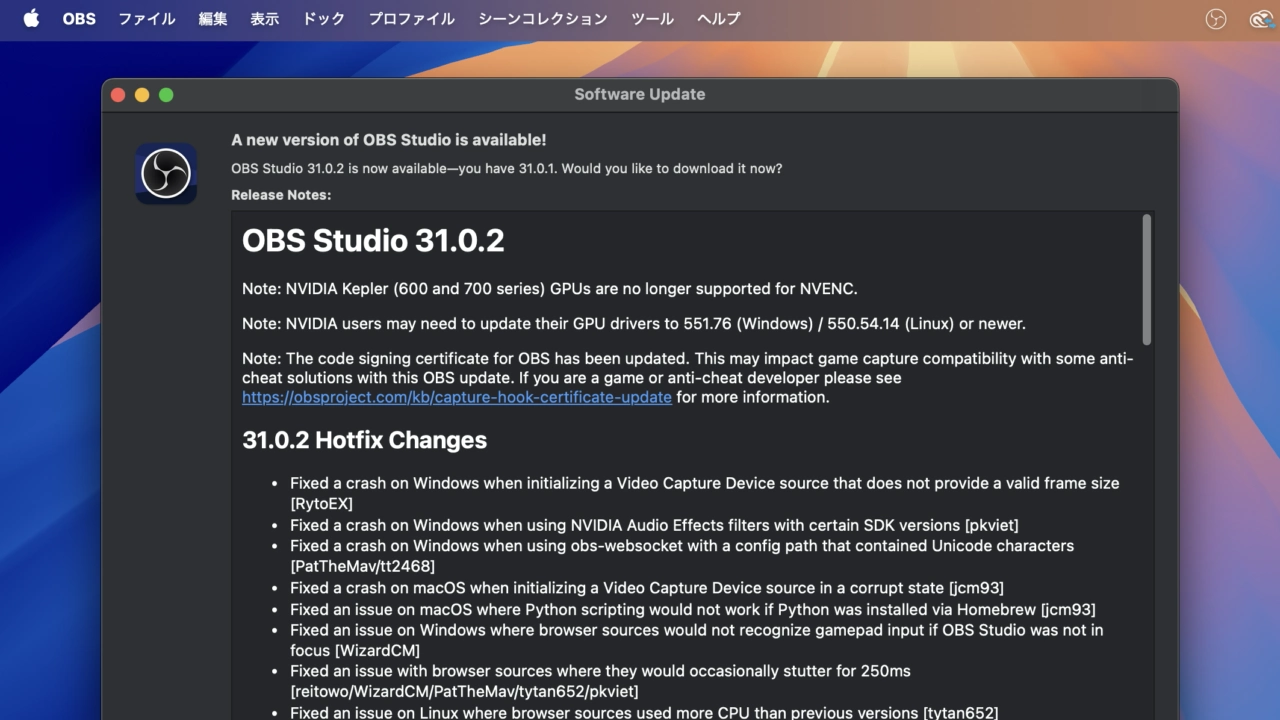
Task: Open the OBS application menu
Action: (79, 19)
